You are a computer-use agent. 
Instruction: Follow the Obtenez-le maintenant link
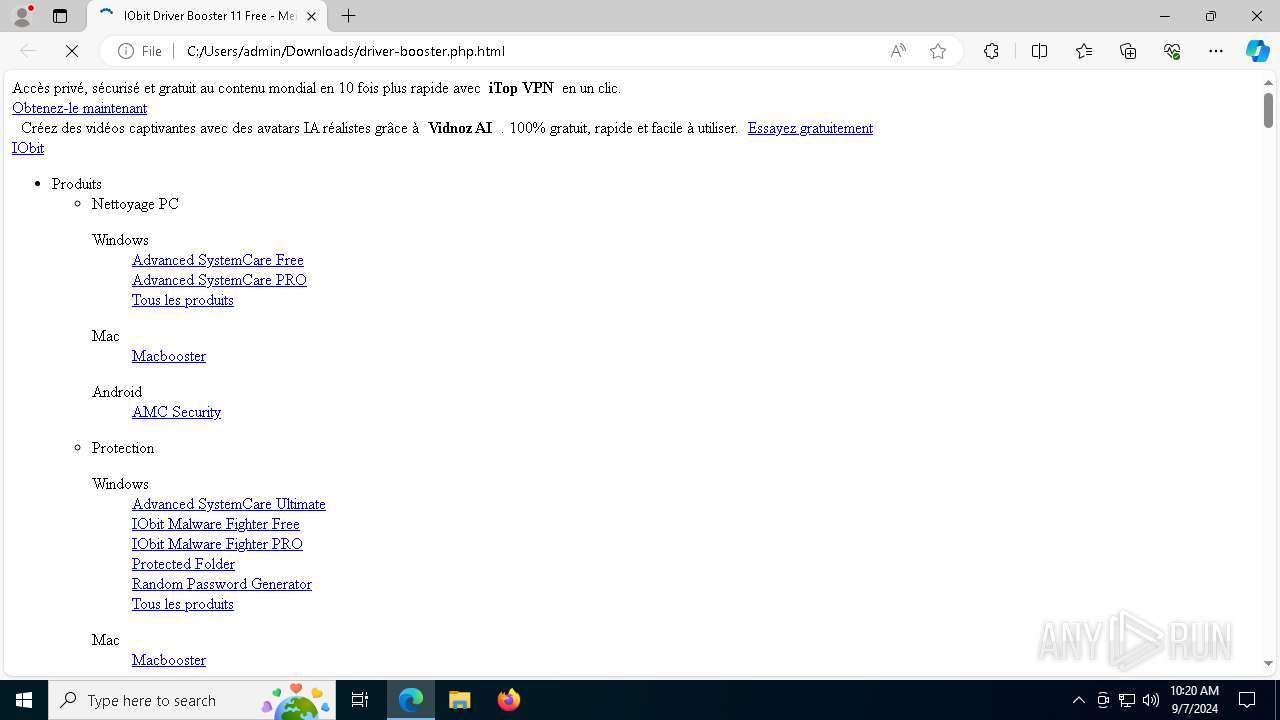click(79, 108)
